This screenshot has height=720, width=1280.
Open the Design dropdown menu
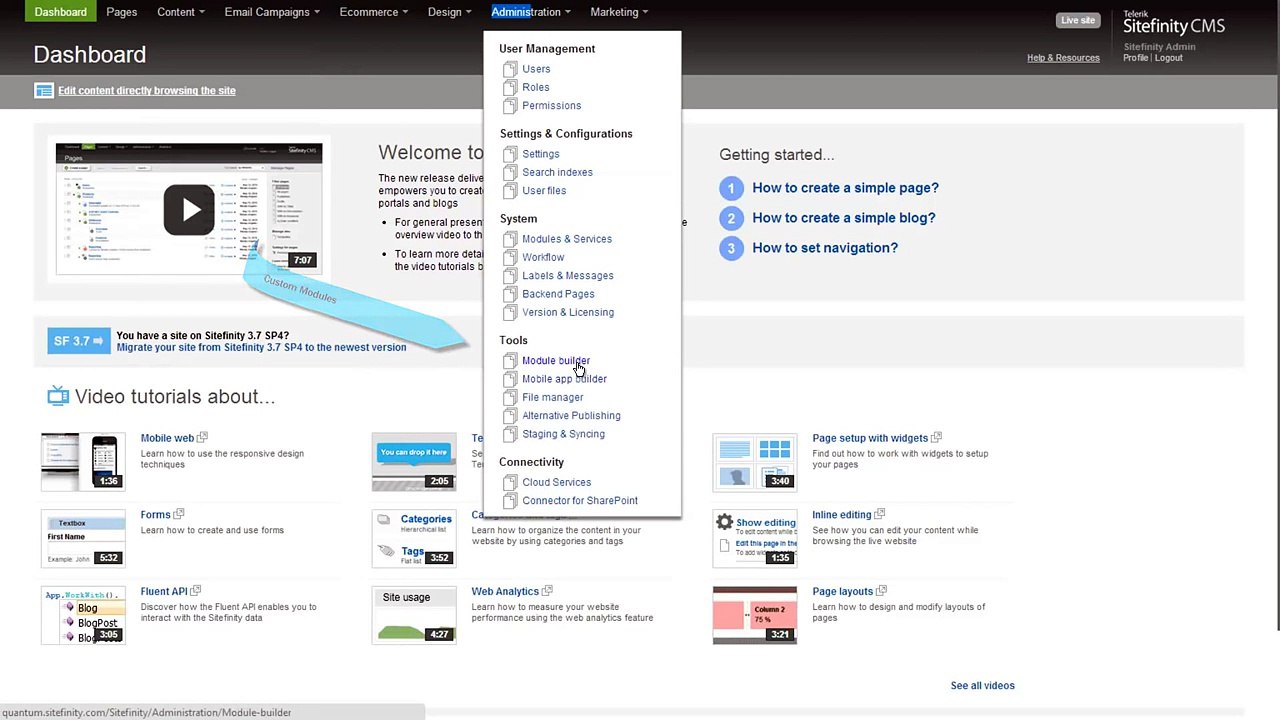click(x=450, y=12)
